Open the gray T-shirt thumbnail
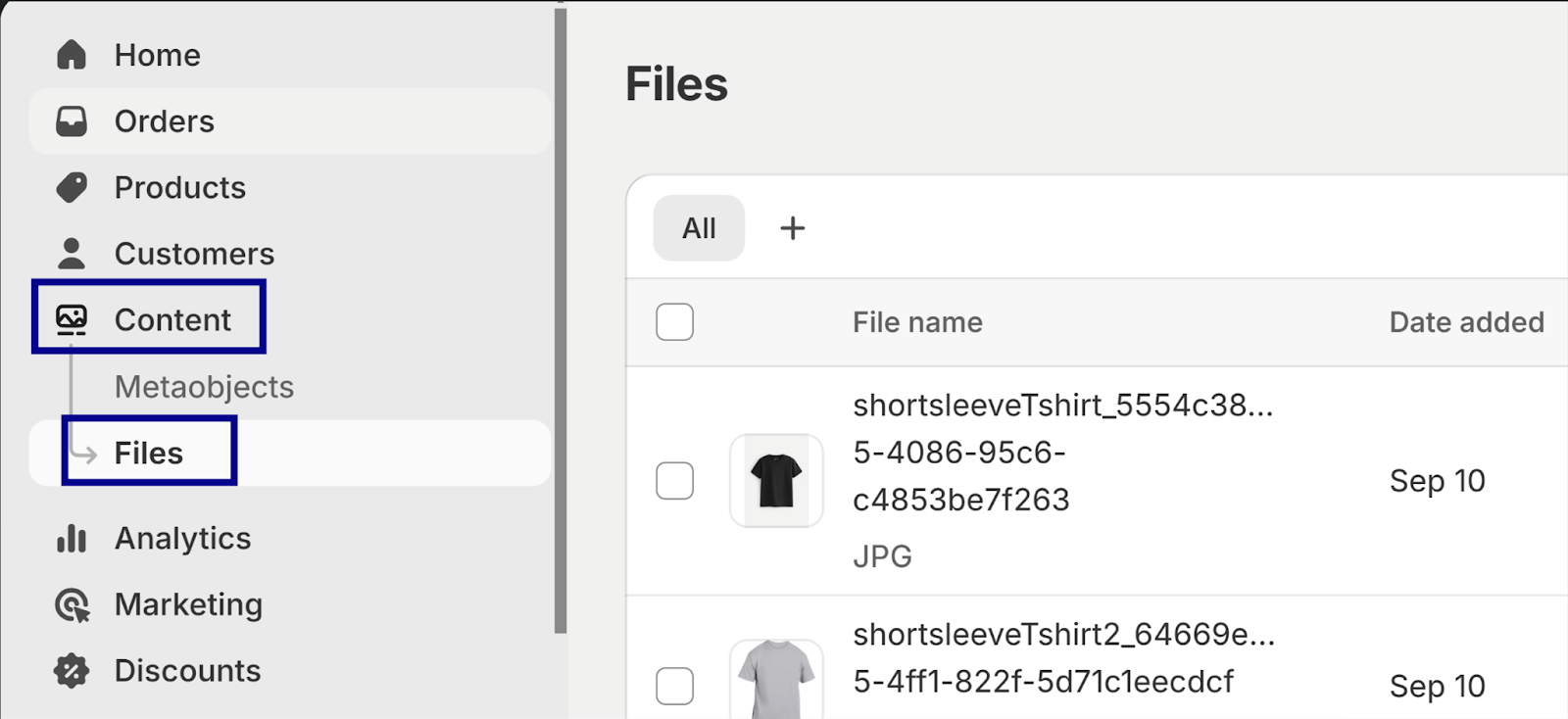 coord(776,680)
